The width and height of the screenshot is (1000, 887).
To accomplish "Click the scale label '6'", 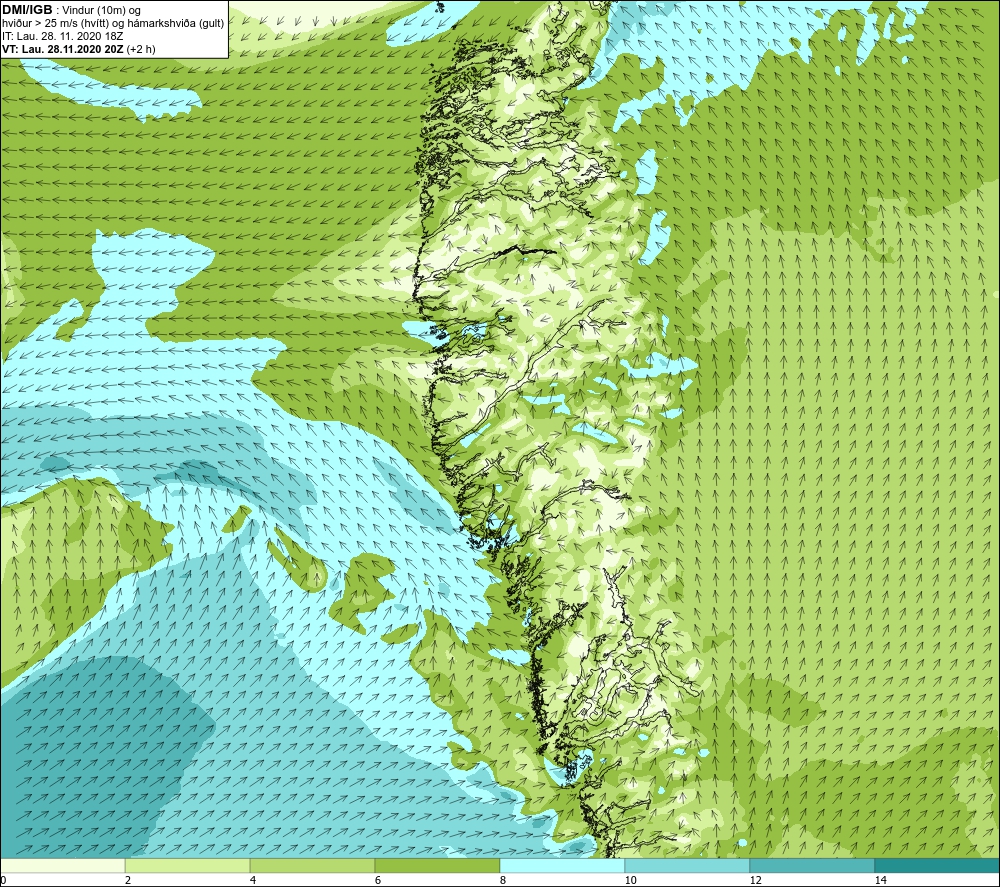I will (378, 880).
